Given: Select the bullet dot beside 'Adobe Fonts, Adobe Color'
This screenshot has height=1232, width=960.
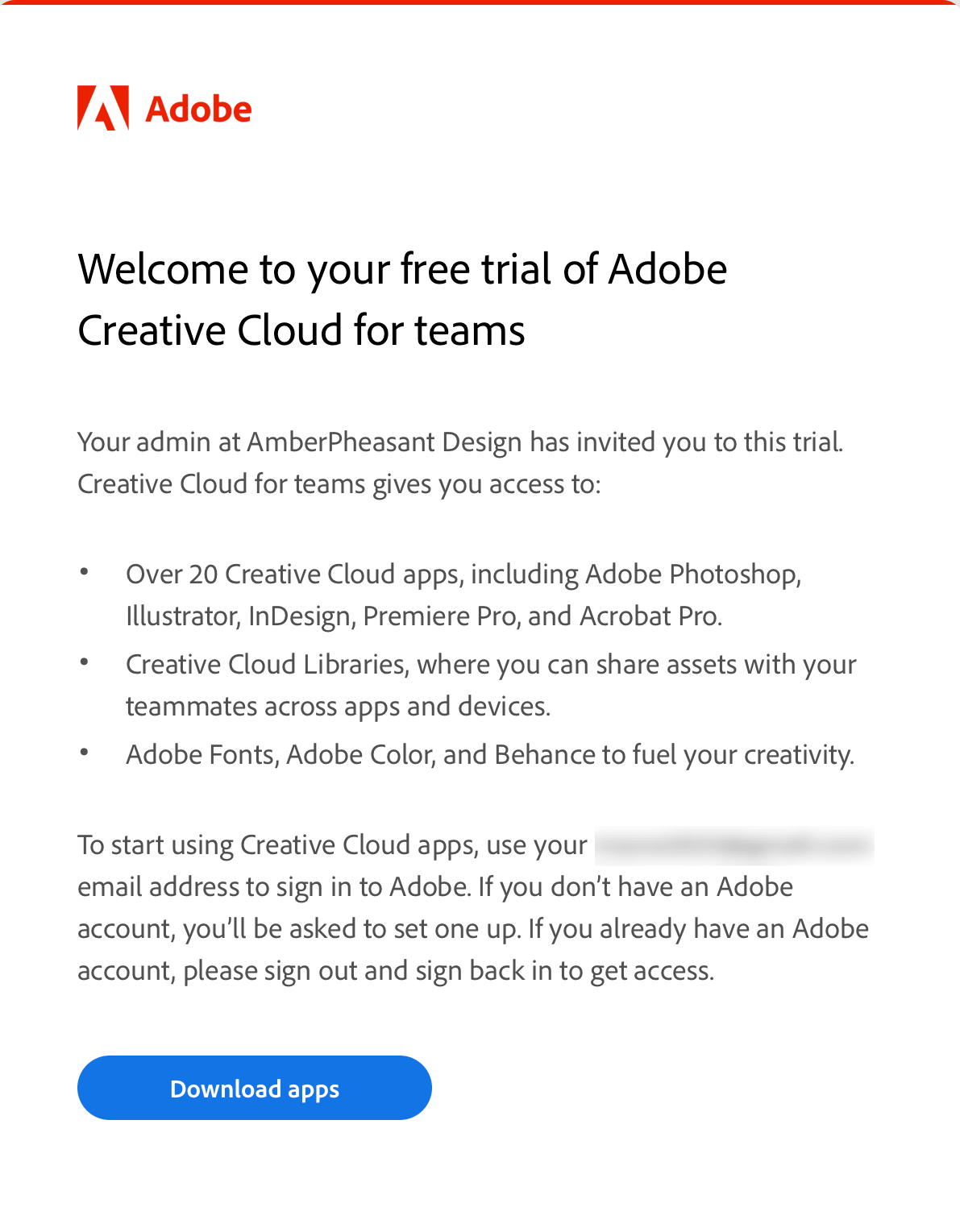Looking at the screenshot, I should (84, 753).
